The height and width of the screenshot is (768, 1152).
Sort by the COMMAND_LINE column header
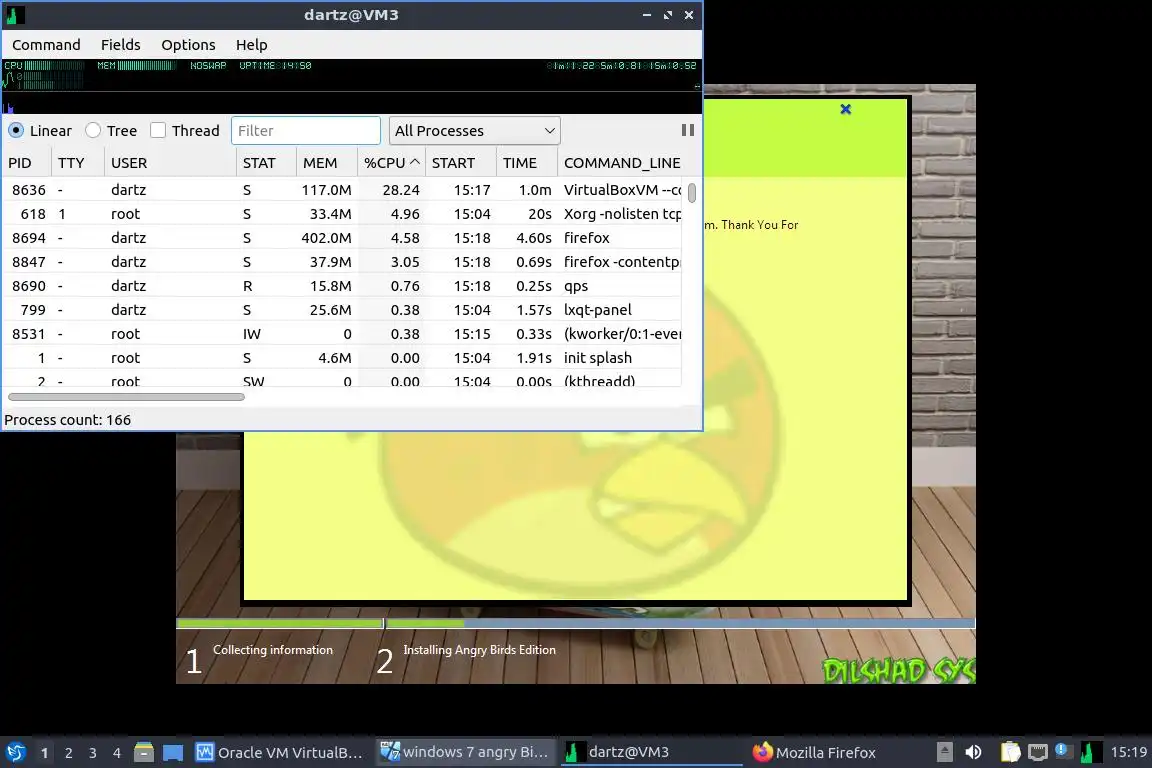click(x=622, y=163)
